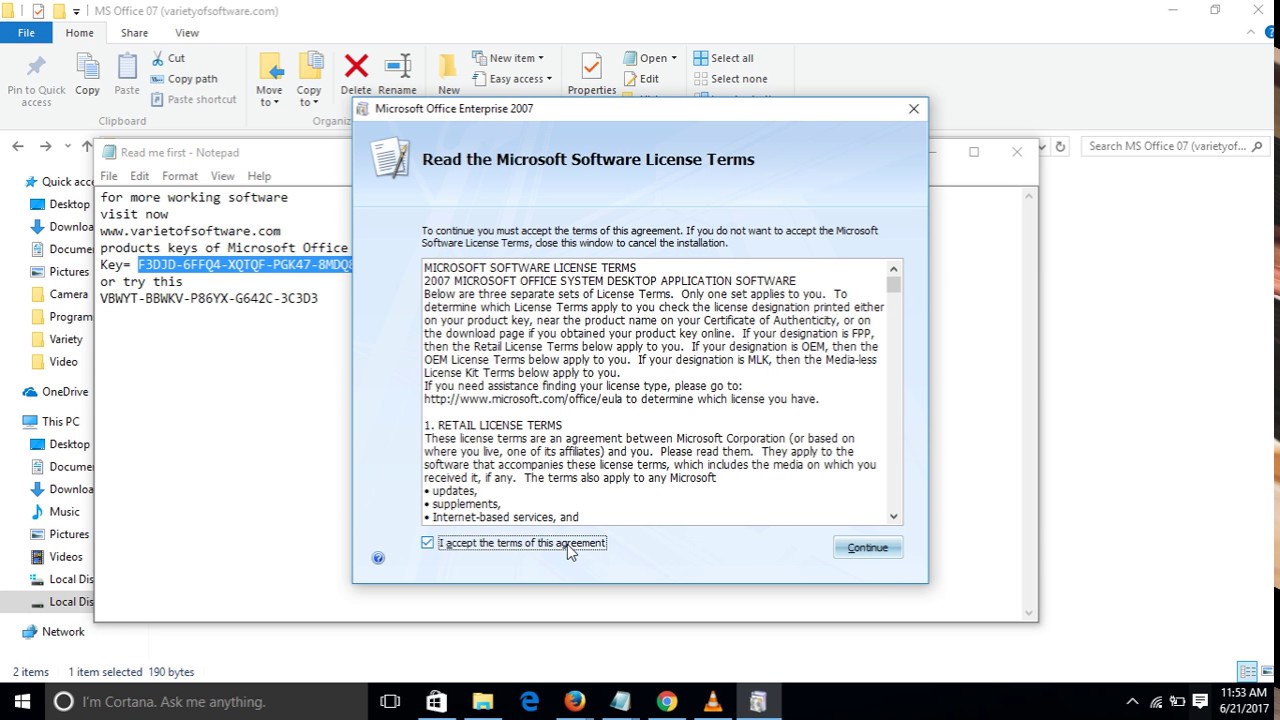The width and height of the screenshot is (1280, 720).
Task: Switch to details view button
Action: [x=1247, y=671]
